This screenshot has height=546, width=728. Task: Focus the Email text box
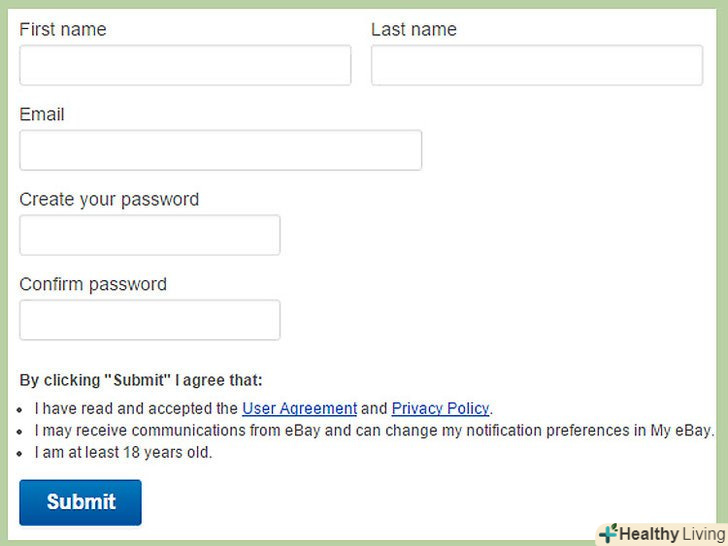[x=220, y=150]
